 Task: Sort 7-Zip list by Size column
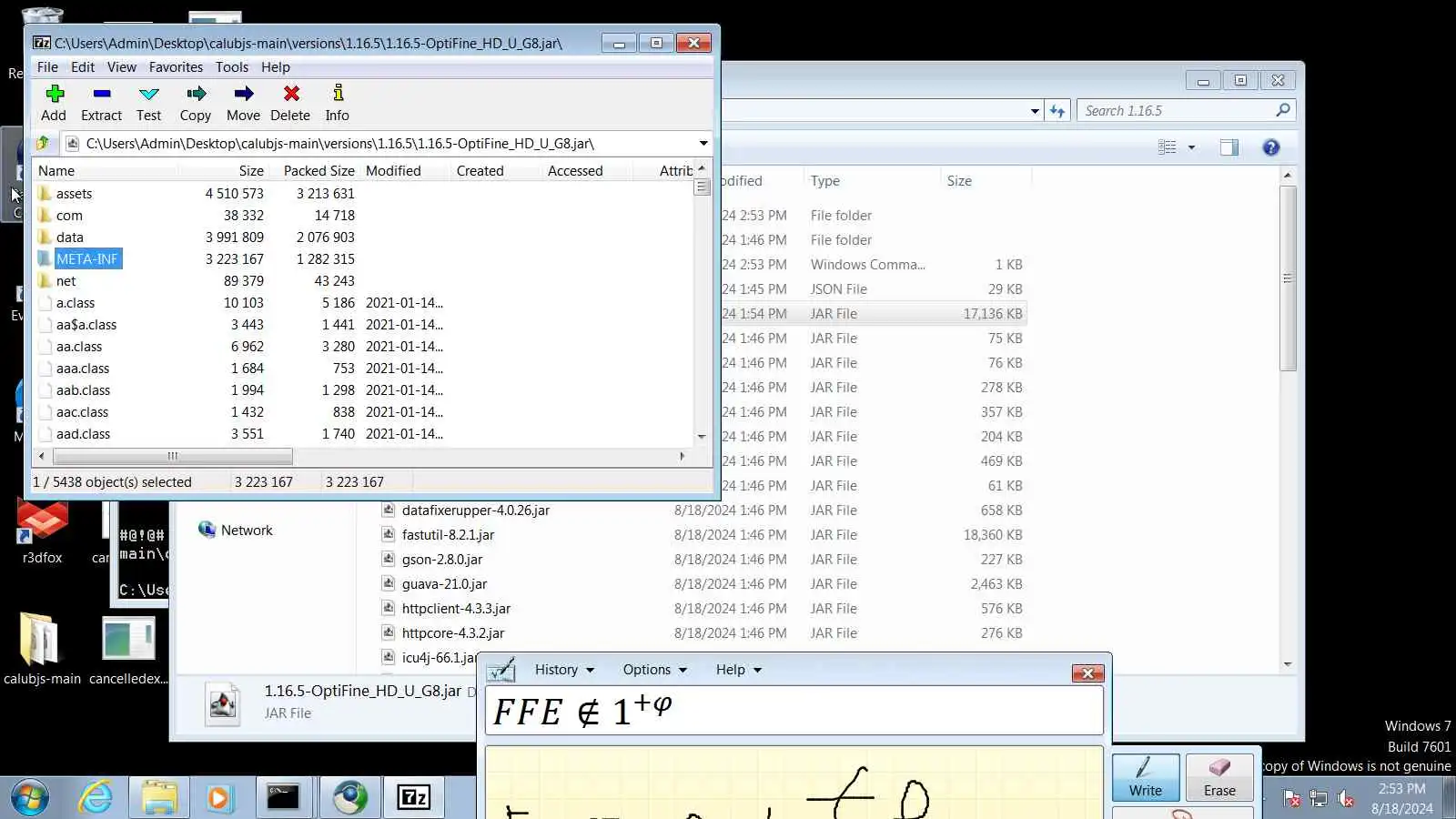(223, 171)
